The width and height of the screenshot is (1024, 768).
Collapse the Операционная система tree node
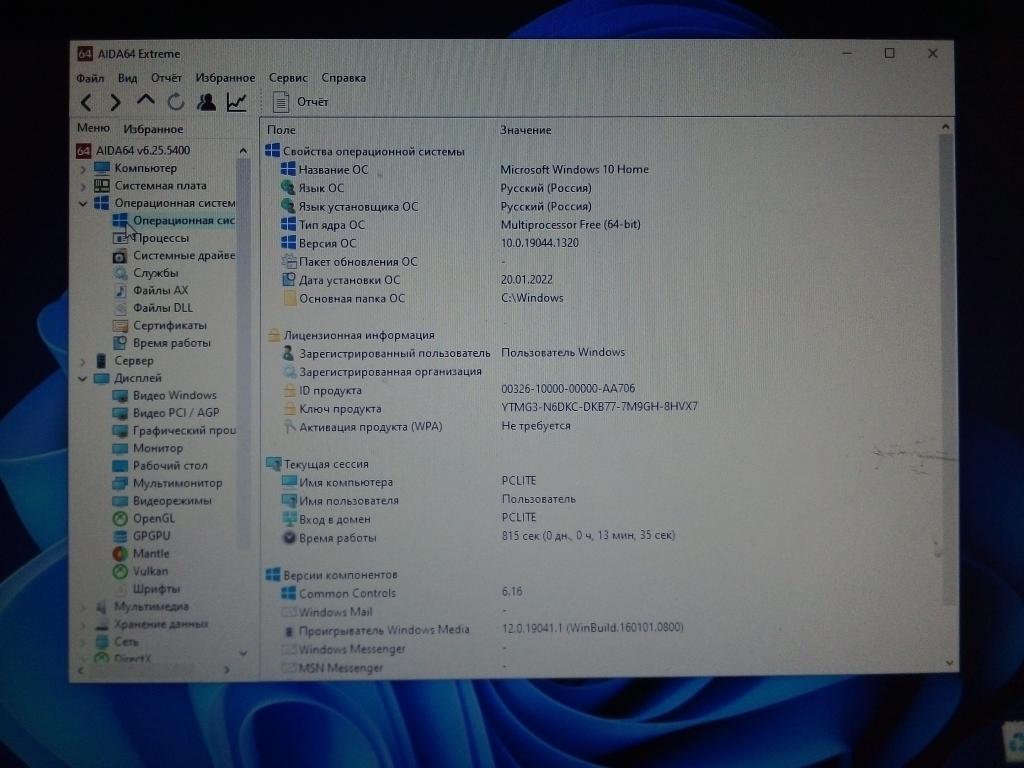[x=83, y=204]
